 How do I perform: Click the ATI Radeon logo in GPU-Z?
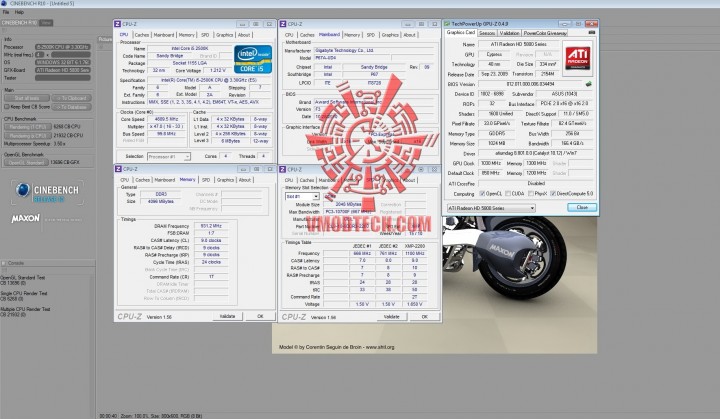point(577,58)
